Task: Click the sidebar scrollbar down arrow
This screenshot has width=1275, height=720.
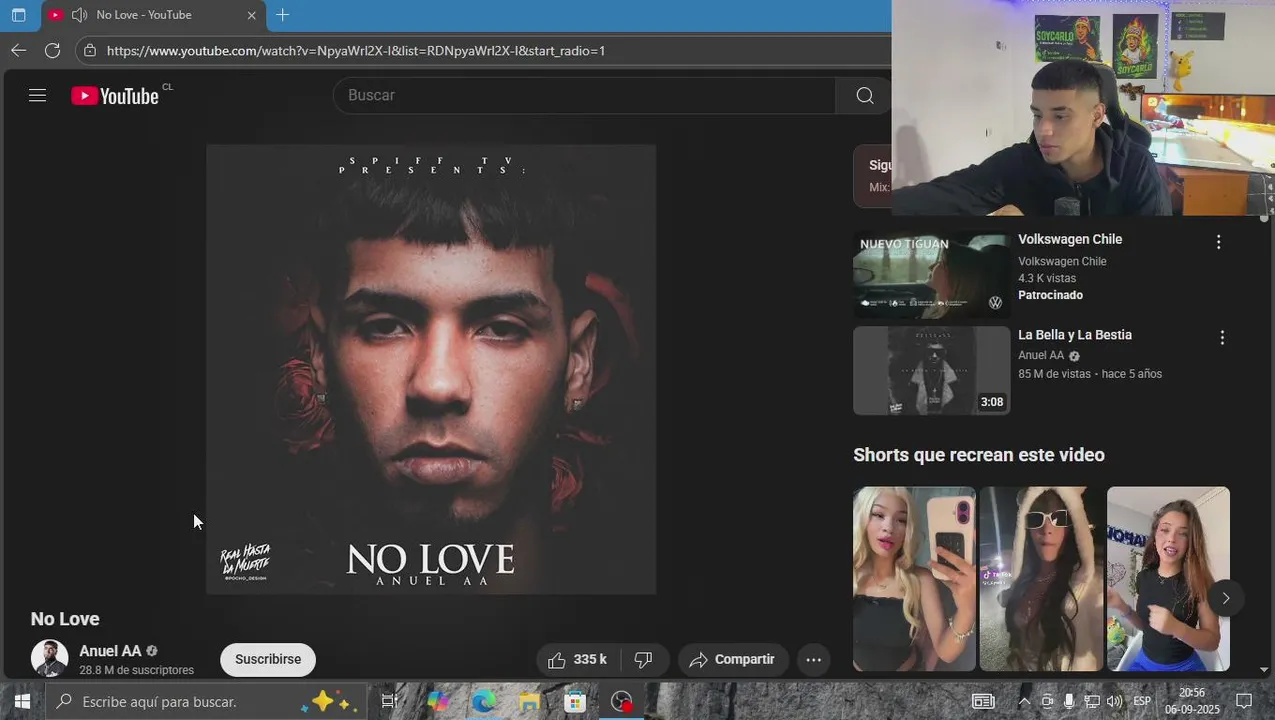Action: click(x=1264, y=670)
